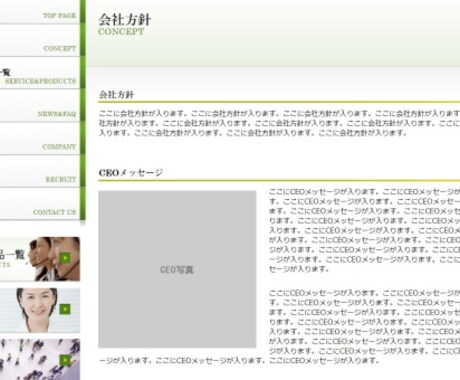Click the CEOメッセージ section heading
460x380 pixels.
click(x=131, y=173)
